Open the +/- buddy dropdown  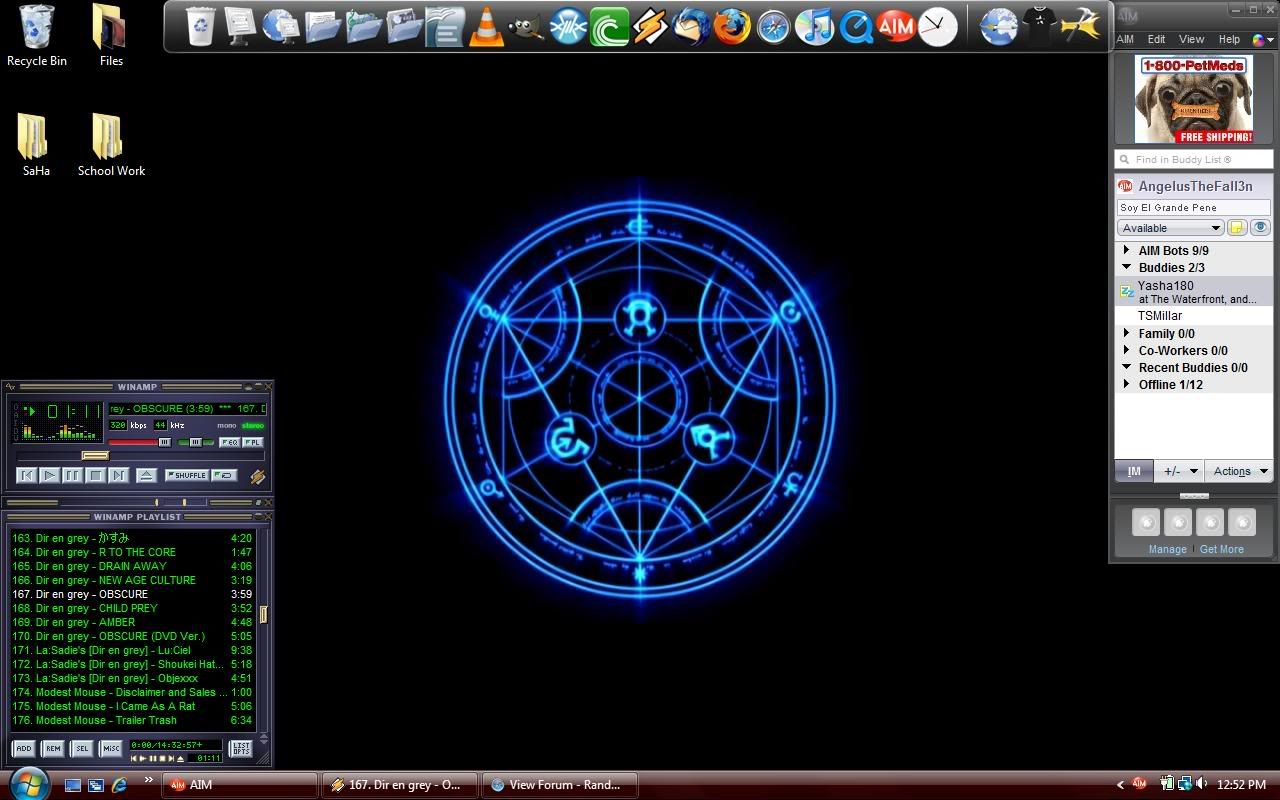pos(1180,471)
